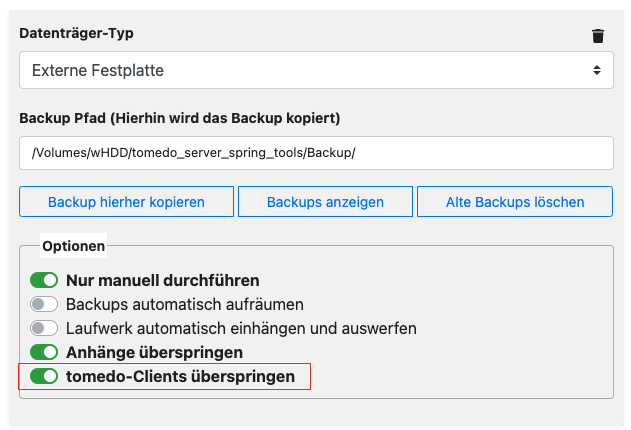This screenshot has width=631, height=430.
Task: Click the Backup hierher kopieren button
Action: pyautogui.click(x=126, y=202)
